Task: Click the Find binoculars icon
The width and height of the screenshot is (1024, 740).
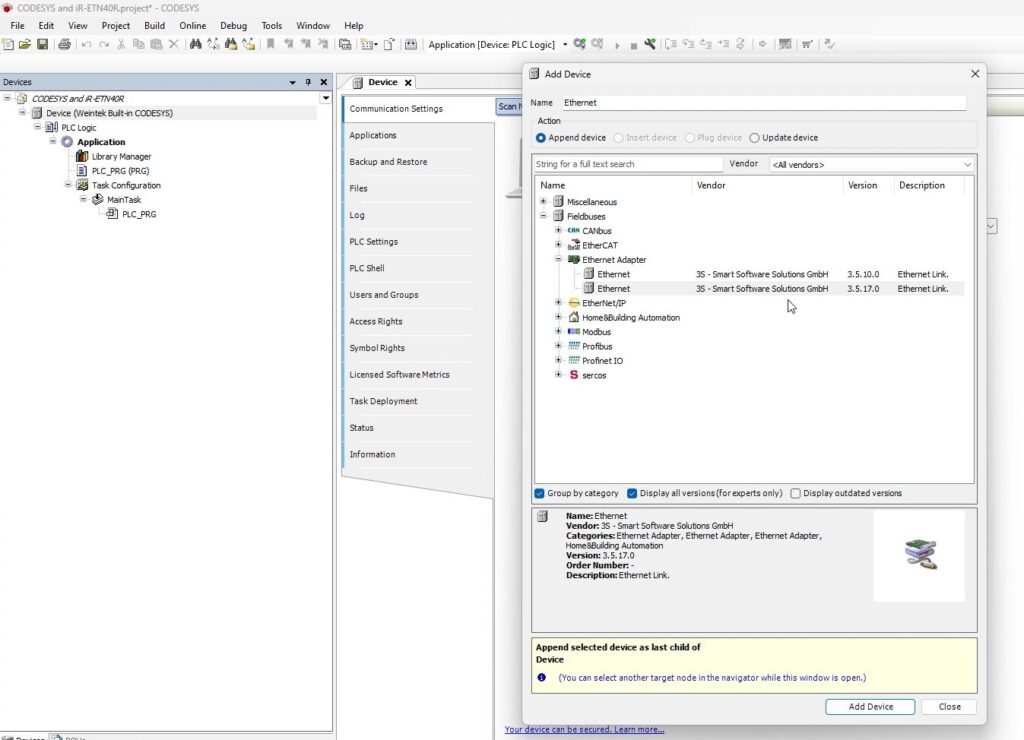Action: click(195, 44)
